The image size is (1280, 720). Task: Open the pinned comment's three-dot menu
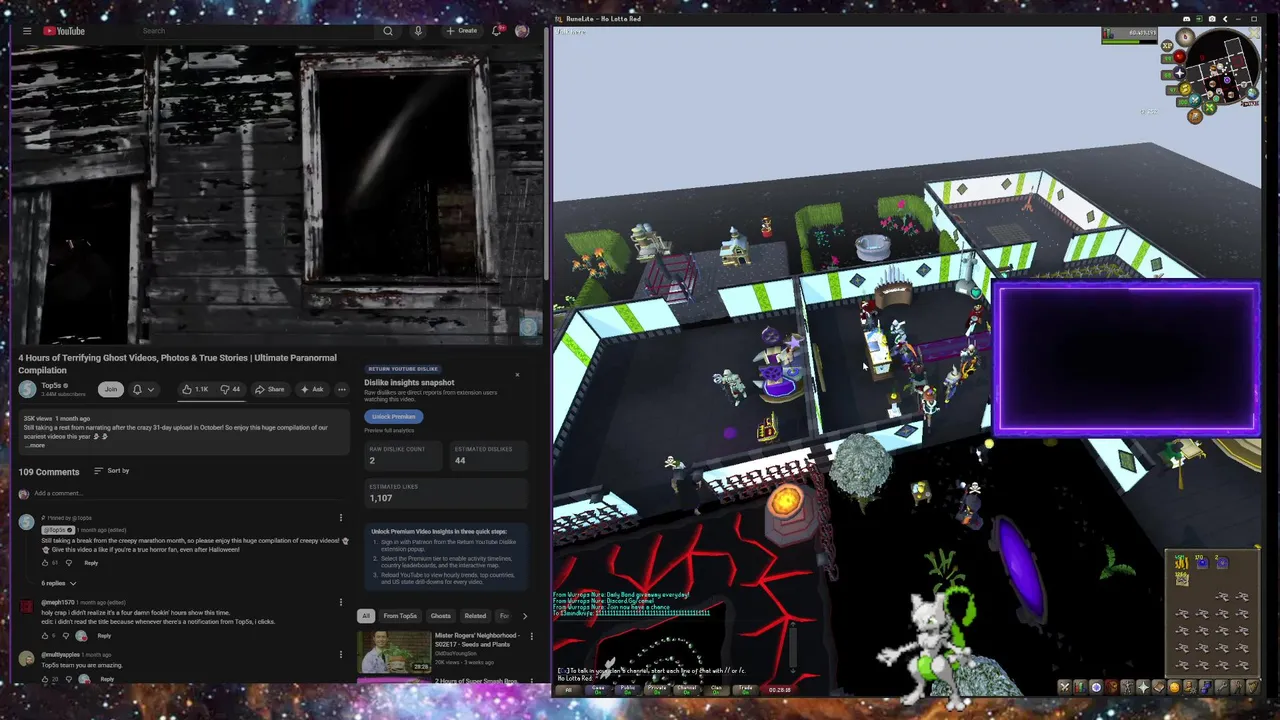[x=340, y=518]
